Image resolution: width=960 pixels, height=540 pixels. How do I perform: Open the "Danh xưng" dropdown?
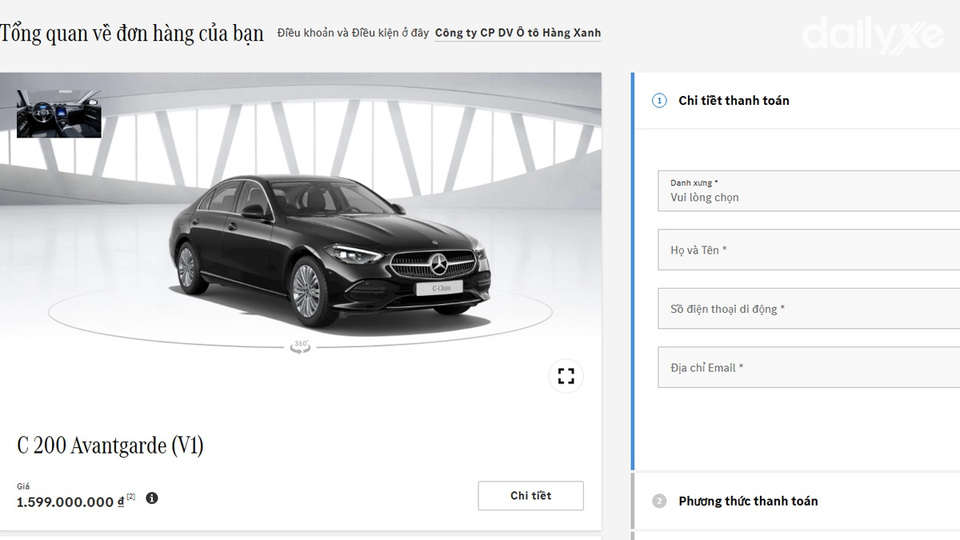click(x=808, y=191)
